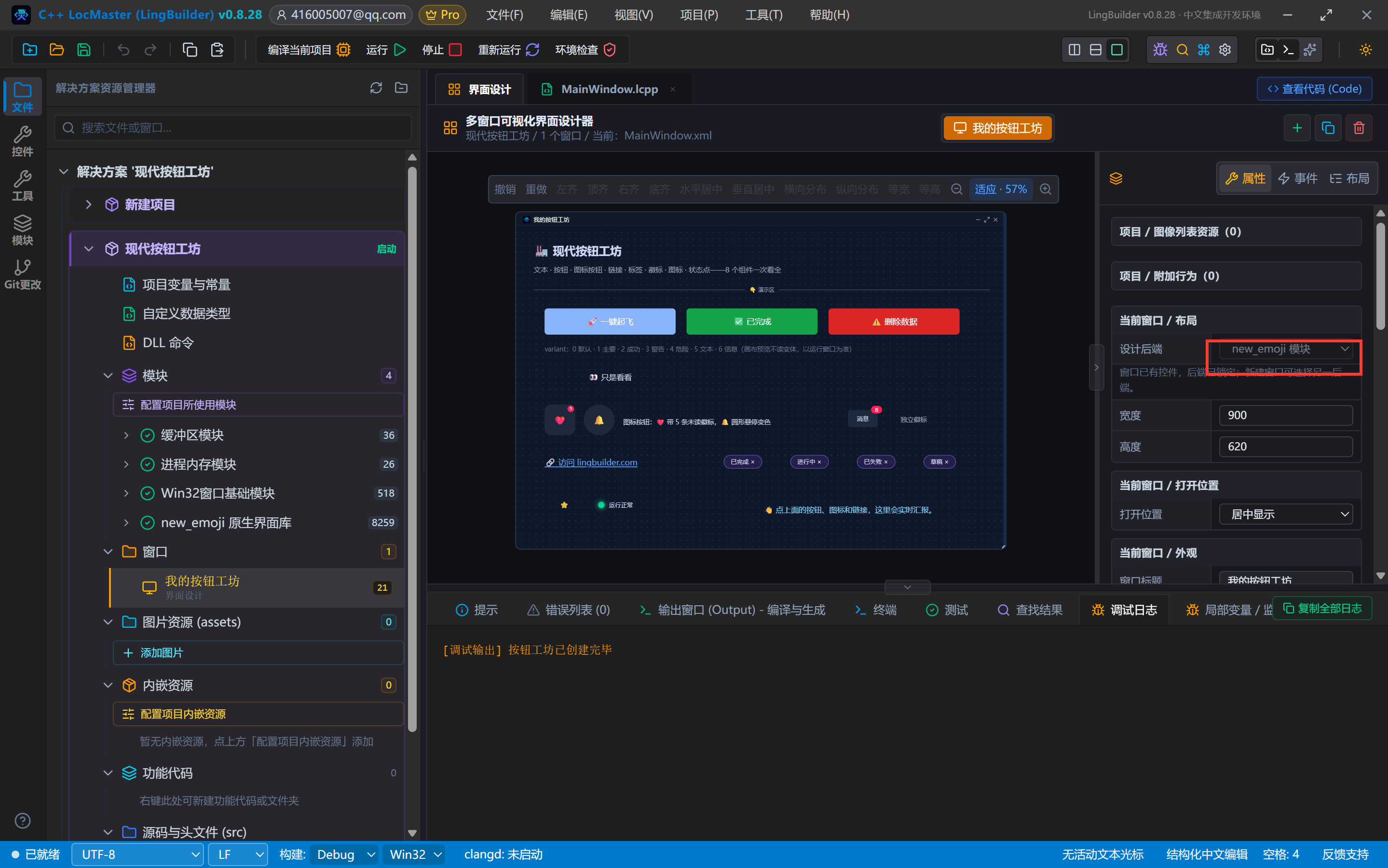Screen dimensions: 1388x868
Task: Open the 打开位置 dropdown showing 居中显示
Action: [1286, 514]
